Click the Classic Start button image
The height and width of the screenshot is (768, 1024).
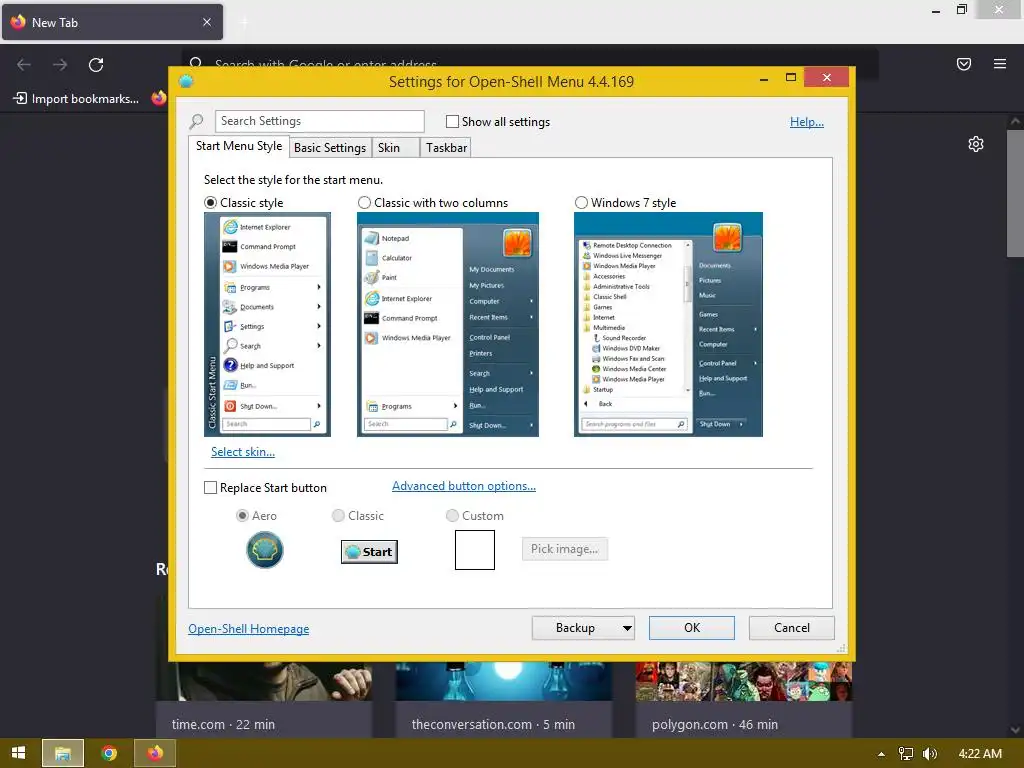pyautogui.click(x=369, y=552)
